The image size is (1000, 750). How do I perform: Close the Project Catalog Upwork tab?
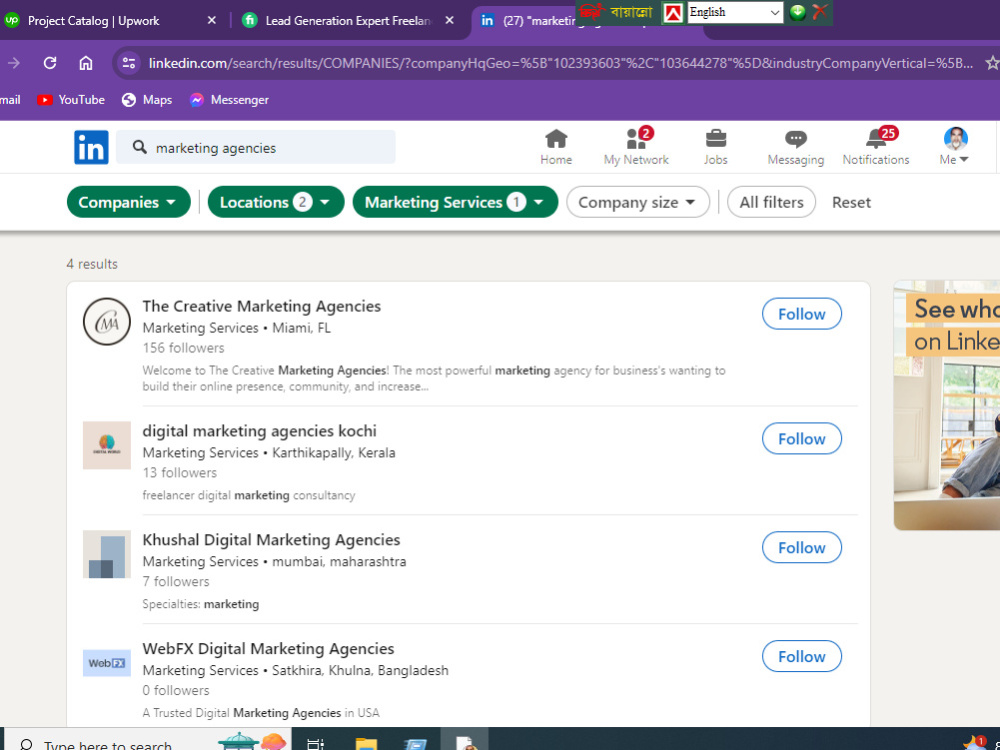click(212, 20)
